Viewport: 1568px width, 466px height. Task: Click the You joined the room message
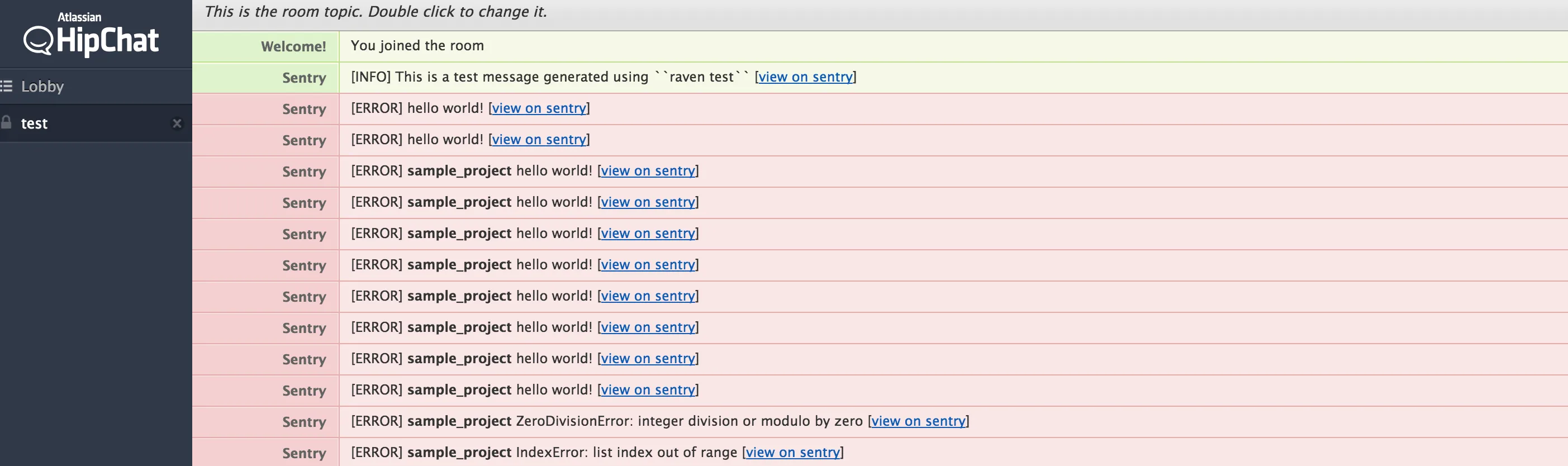click(x=417, y=46)
